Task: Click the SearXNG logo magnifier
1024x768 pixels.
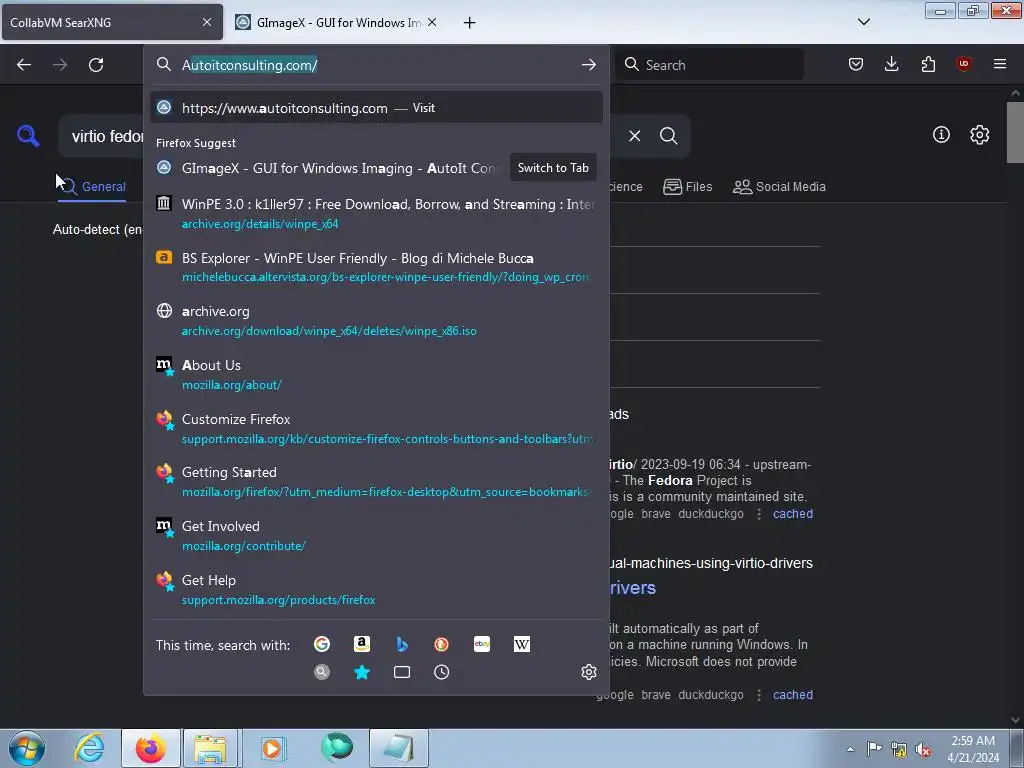Action: pos(28,136)
